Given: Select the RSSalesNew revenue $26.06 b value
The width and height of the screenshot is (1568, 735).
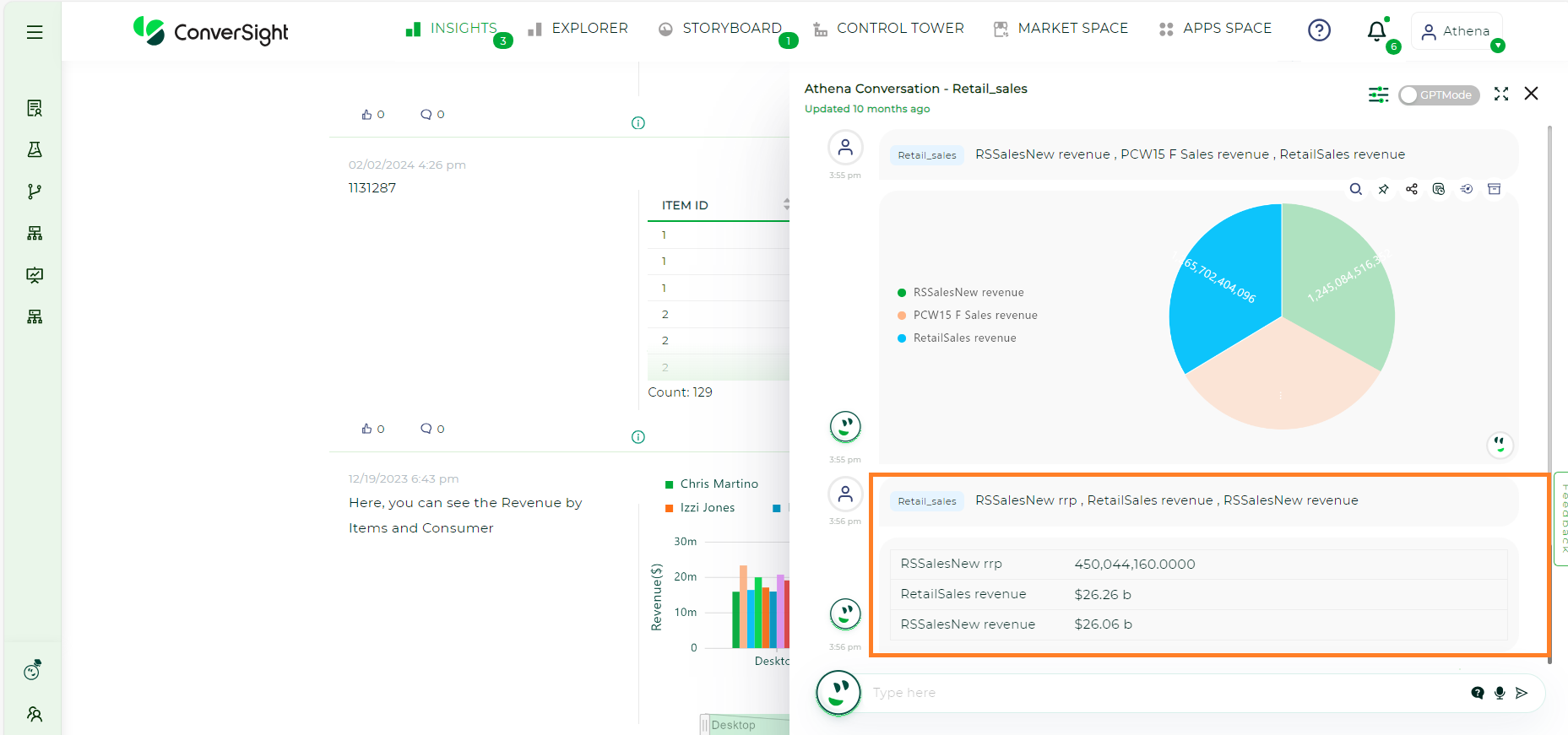Looking at the screenshot, I should [x=1103, y=624].
